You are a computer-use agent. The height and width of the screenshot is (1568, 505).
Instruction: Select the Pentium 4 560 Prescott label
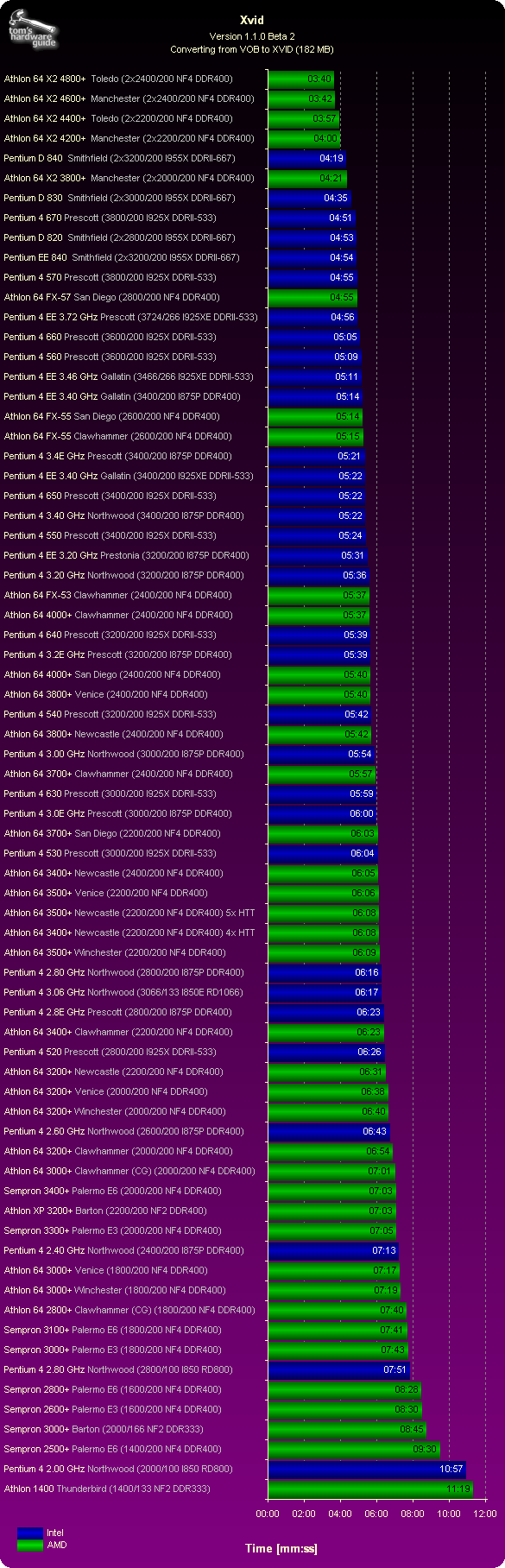coord(110,357)
